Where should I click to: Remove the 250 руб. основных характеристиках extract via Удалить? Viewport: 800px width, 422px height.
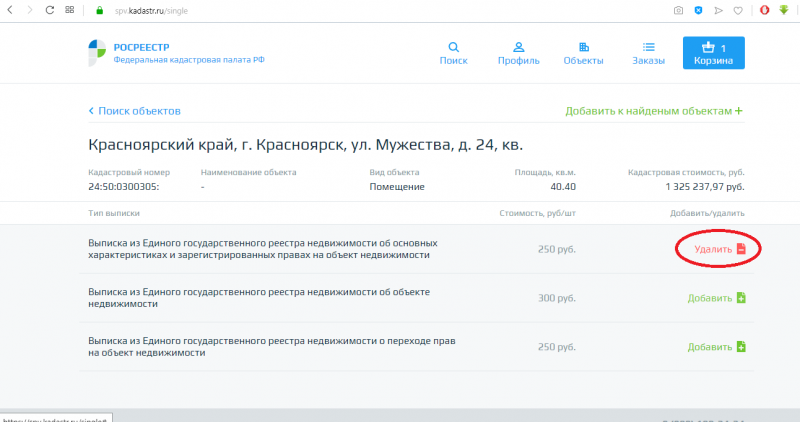pyautogui.click(x=719, y=249)
